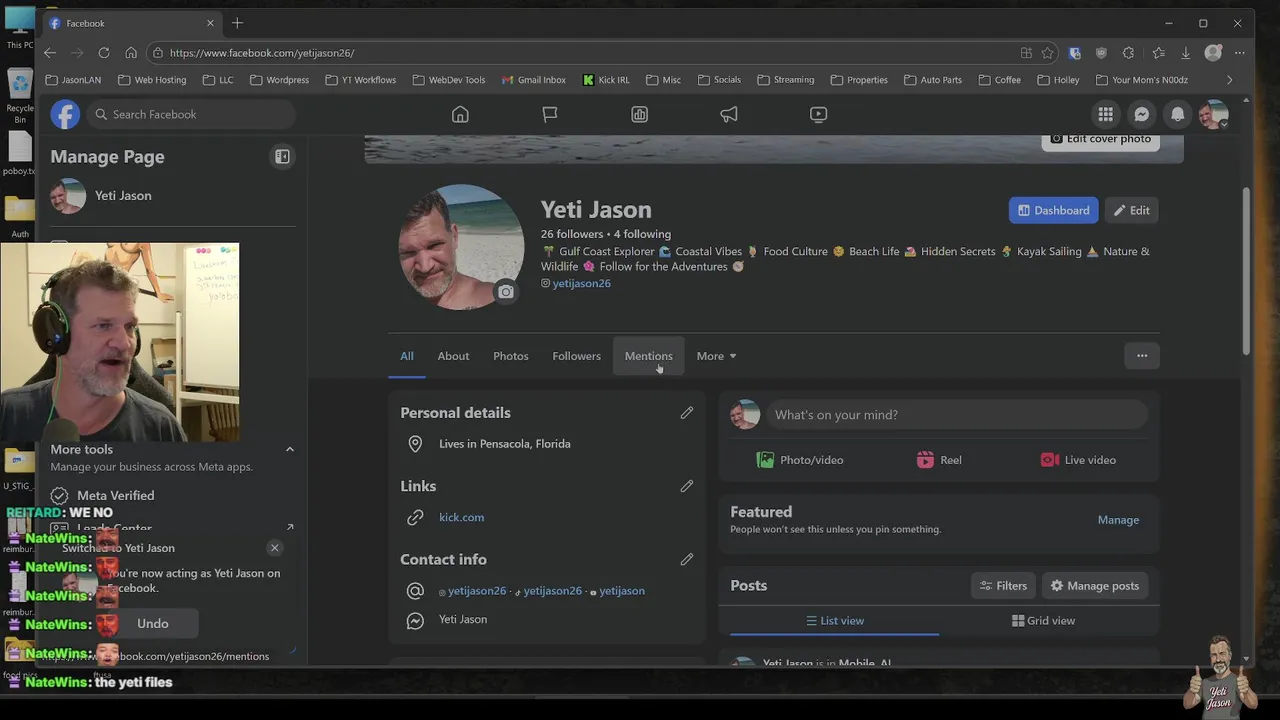Click Manage posts button
The width and height of the screenshot is (1280, 720).
coord(1095,586)
